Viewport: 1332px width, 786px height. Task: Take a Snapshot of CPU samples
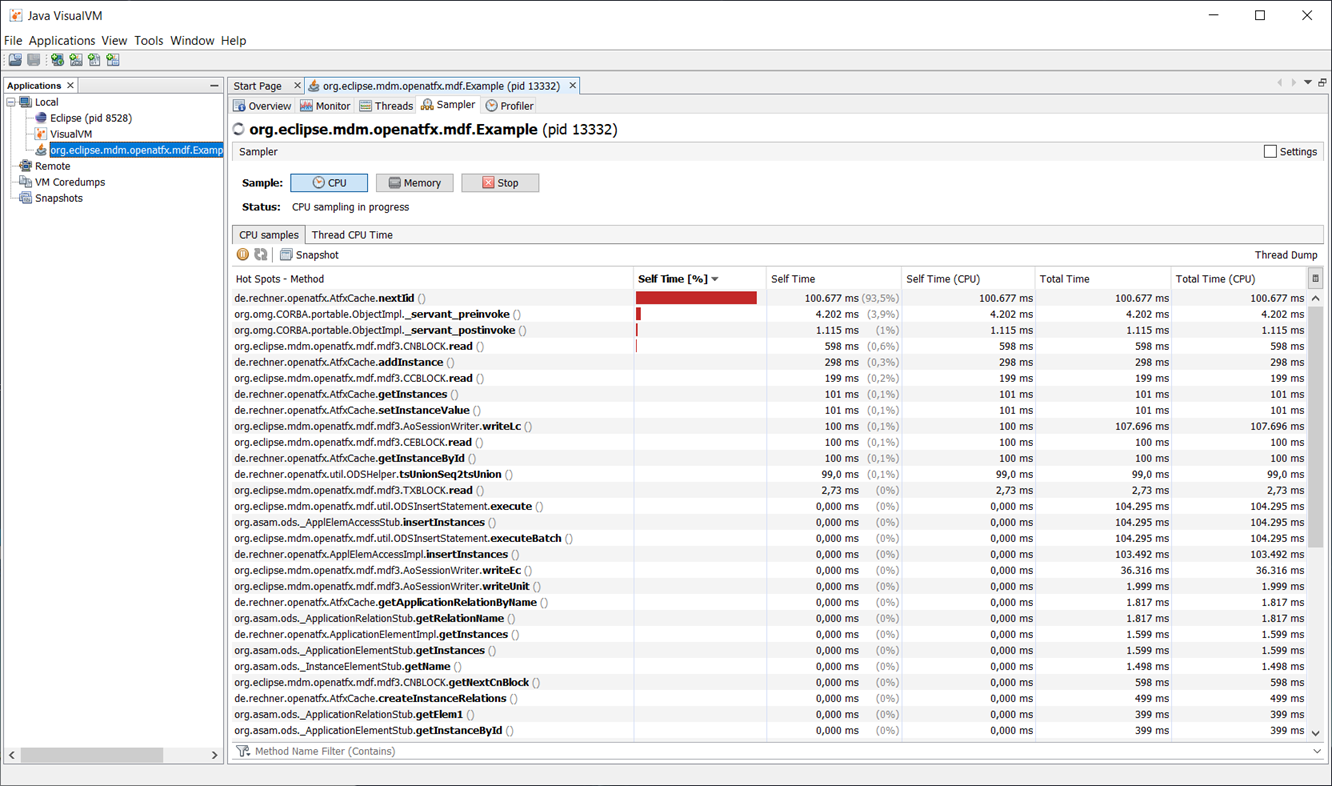(x=309, y=255)
